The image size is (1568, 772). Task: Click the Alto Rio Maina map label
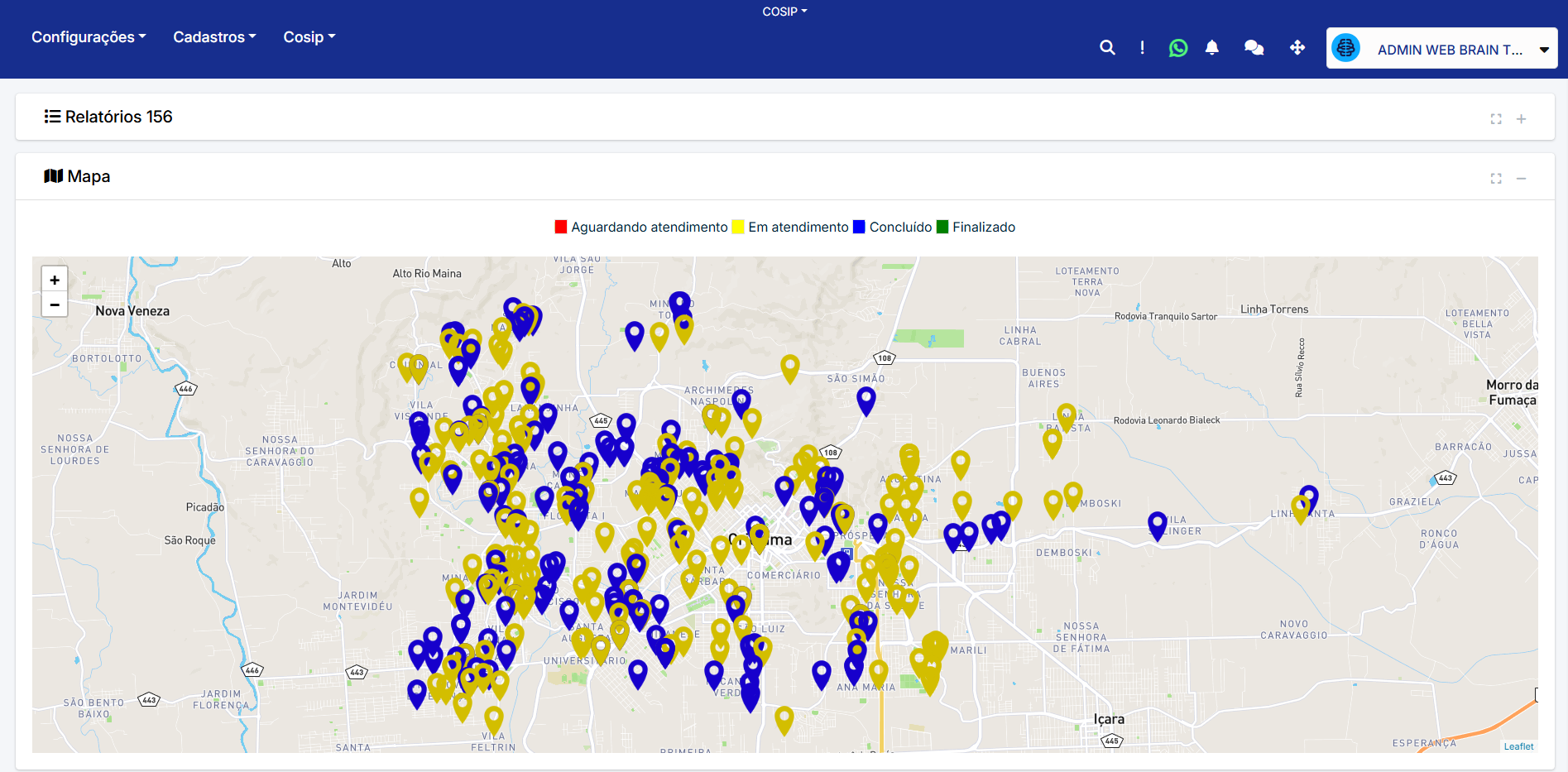pos(427,274)
